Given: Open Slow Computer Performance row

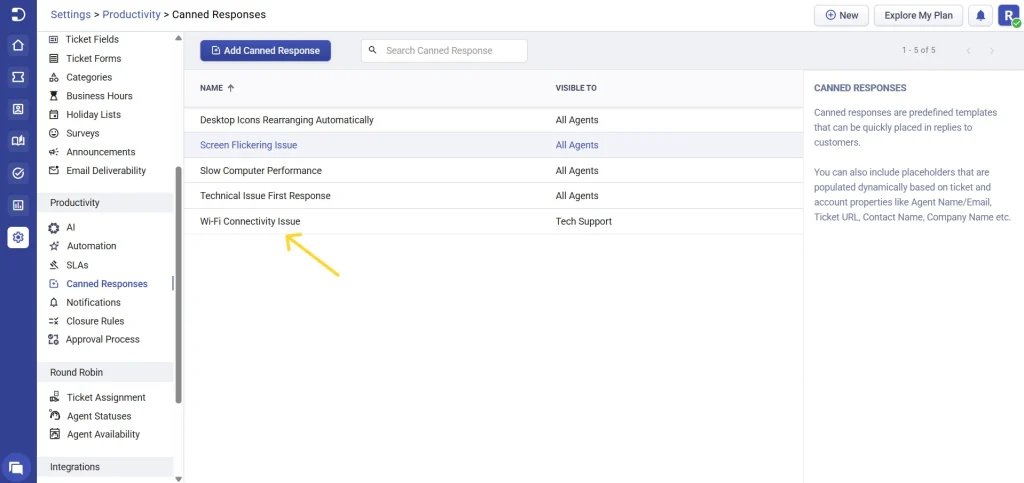Looking at the screenshot, I should pyautogui.click(x=493, y=170).
